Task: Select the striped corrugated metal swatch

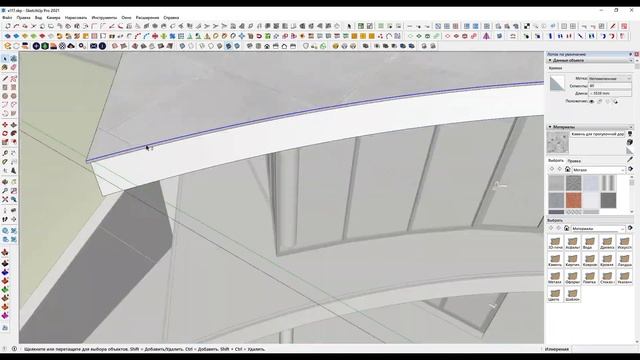Action: point(608,183)
